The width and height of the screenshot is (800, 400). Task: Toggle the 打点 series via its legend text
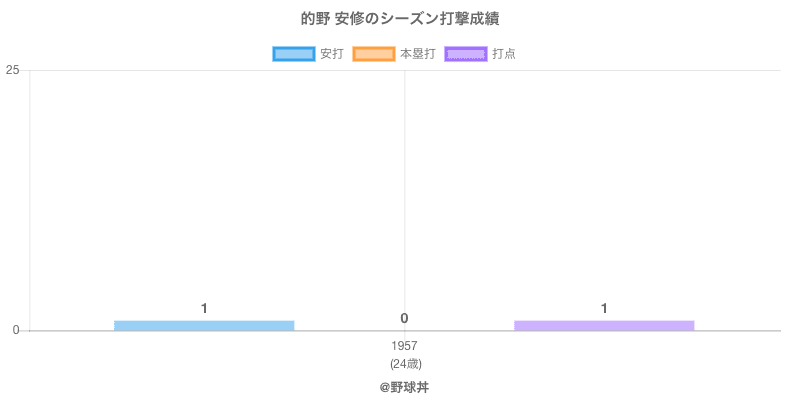click(x=504, y=54)
